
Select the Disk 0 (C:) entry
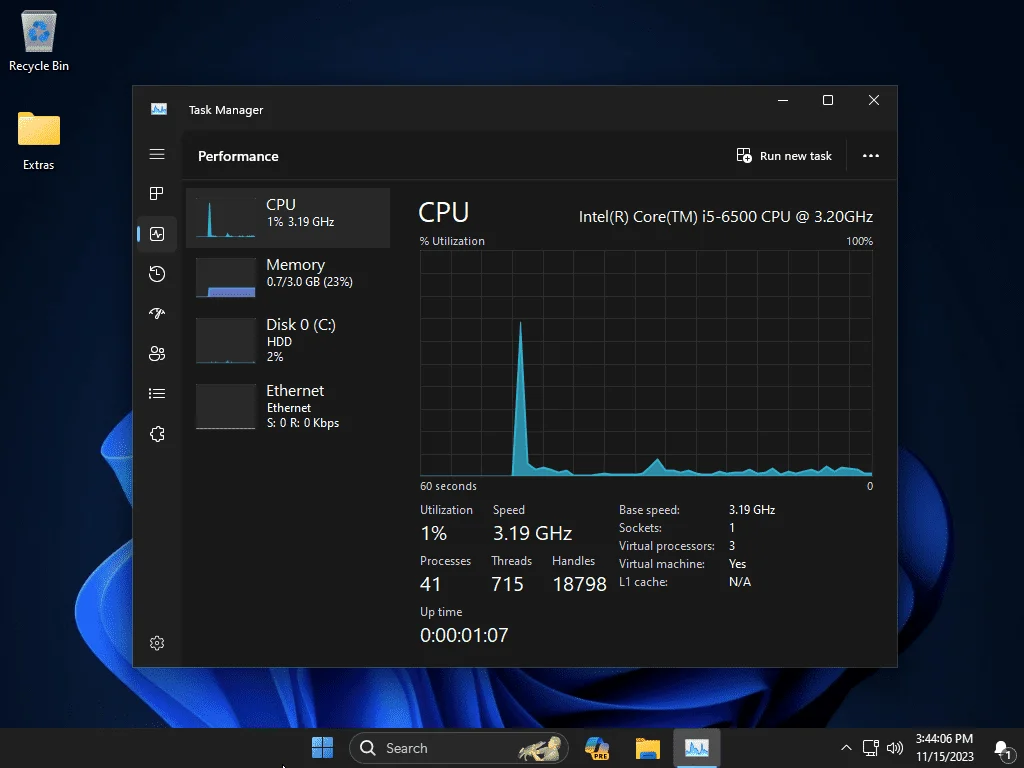click(x=288, y=340)
